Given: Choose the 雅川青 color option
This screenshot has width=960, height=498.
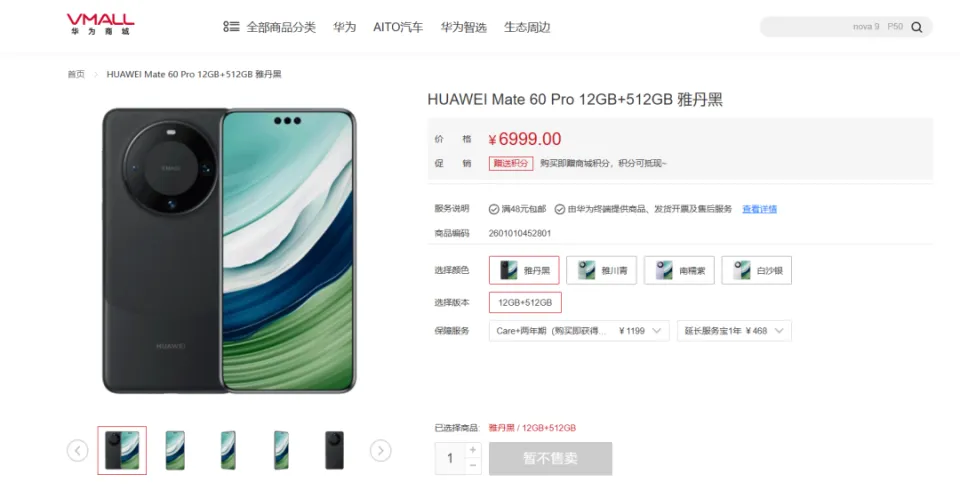Looking at the screenshot, I should tap(601, 270).
